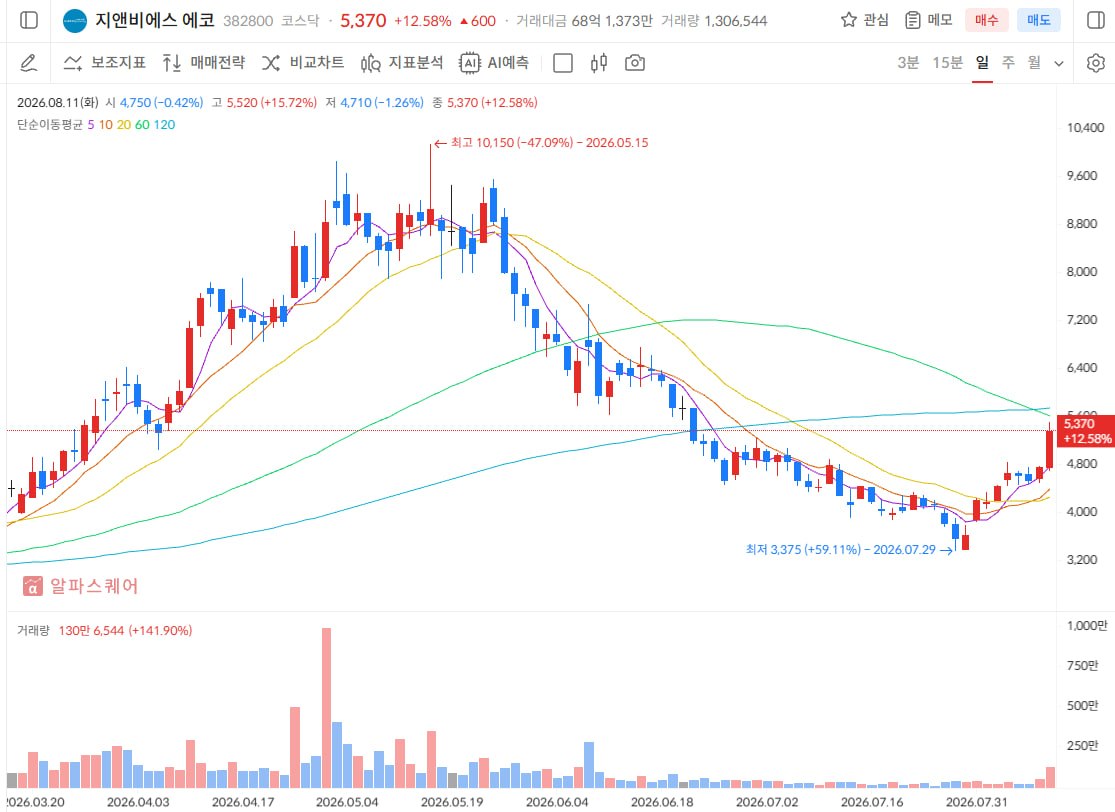Select the pencil drawing tool
Image resolution: width=1115 pixels, height=812 pixels.
tap(28, 63)
